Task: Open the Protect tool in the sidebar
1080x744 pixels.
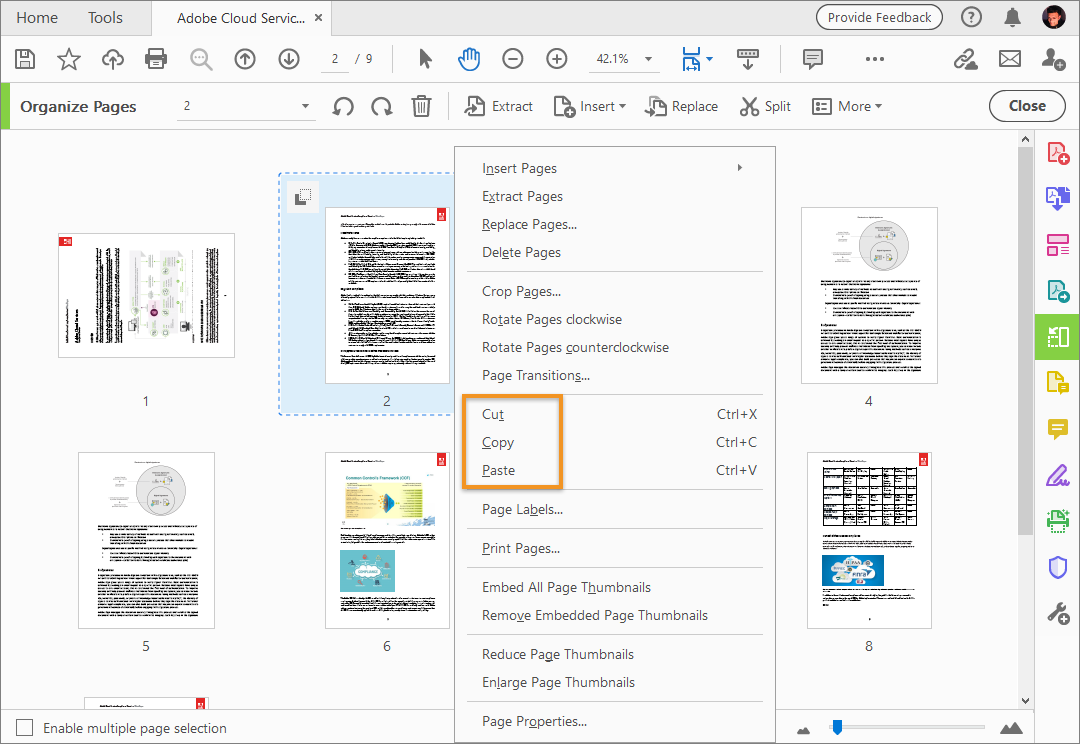Action: 1057,567
